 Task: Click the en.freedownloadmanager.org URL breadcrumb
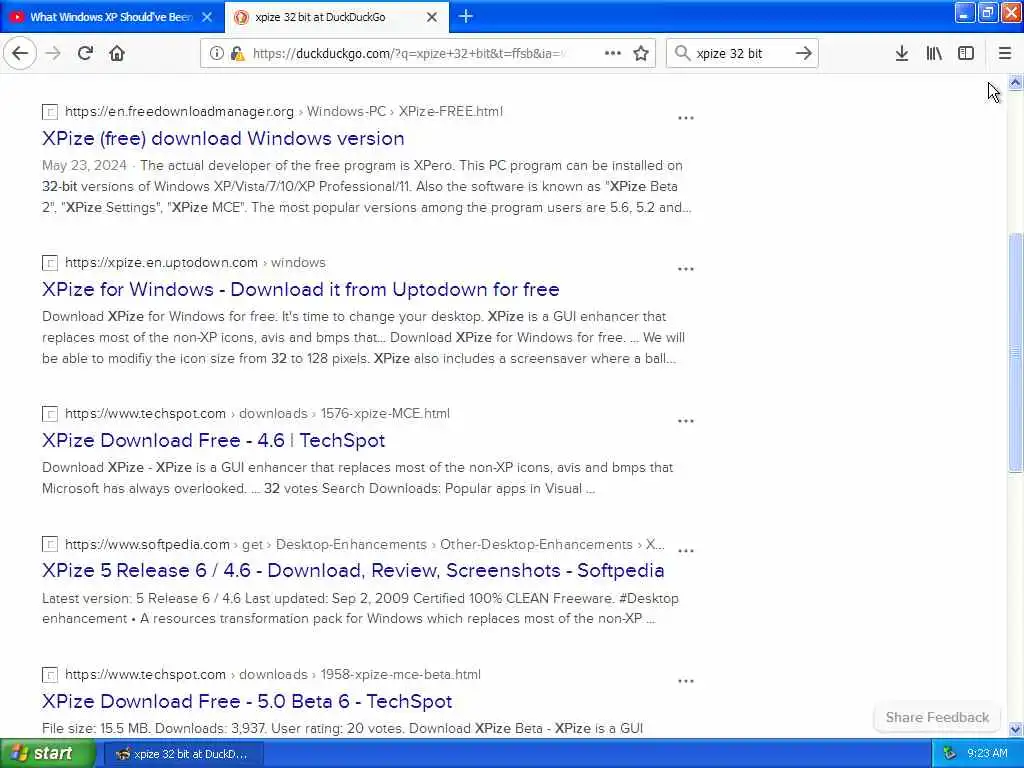284,112
